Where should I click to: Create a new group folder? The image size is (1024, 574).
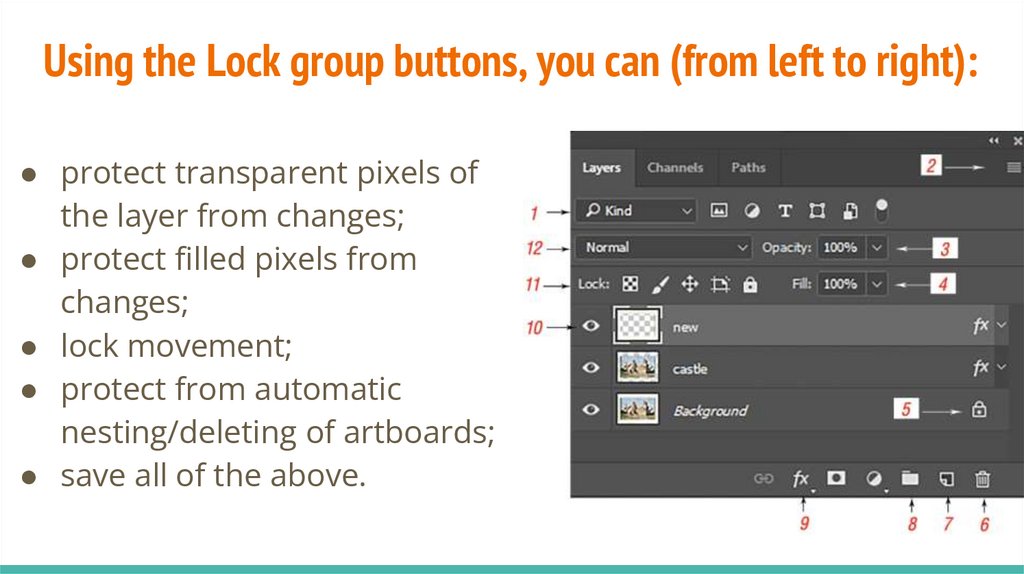coord(910,478)
